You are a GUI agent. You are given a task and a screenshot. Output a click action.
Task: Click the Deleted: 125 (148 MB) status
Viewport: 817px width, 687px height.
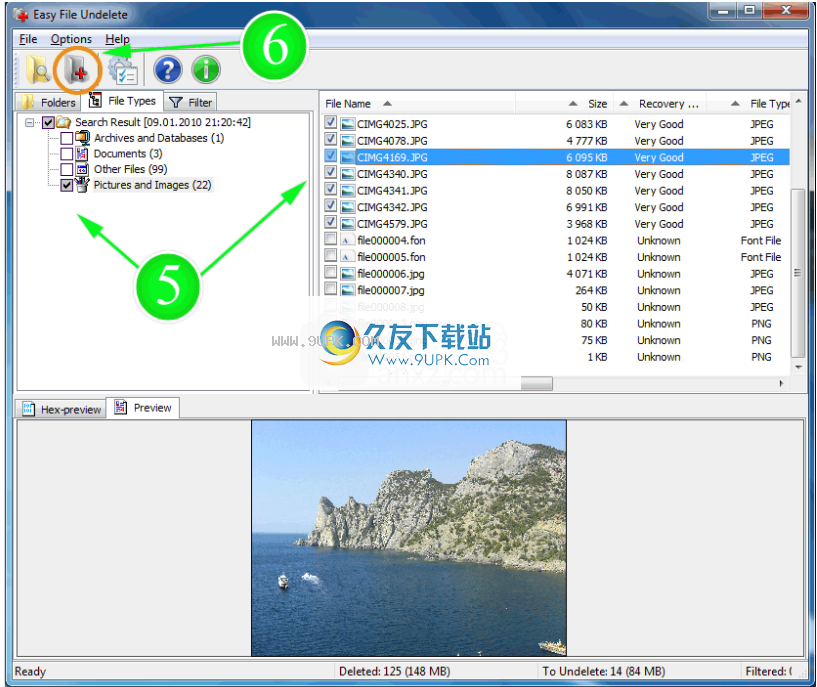point(394,671)
